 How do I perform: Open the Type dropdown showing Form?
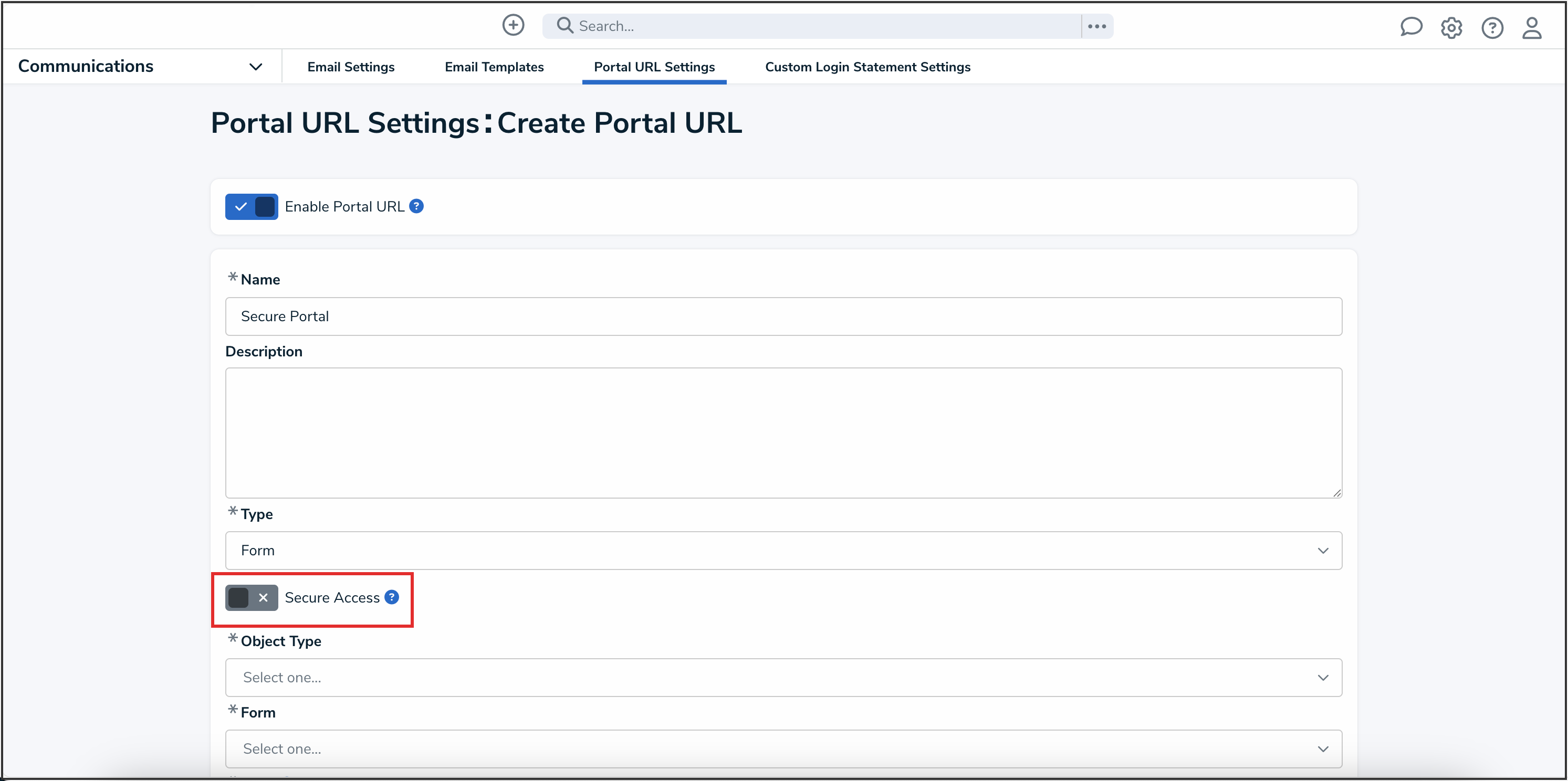[783, 551]
